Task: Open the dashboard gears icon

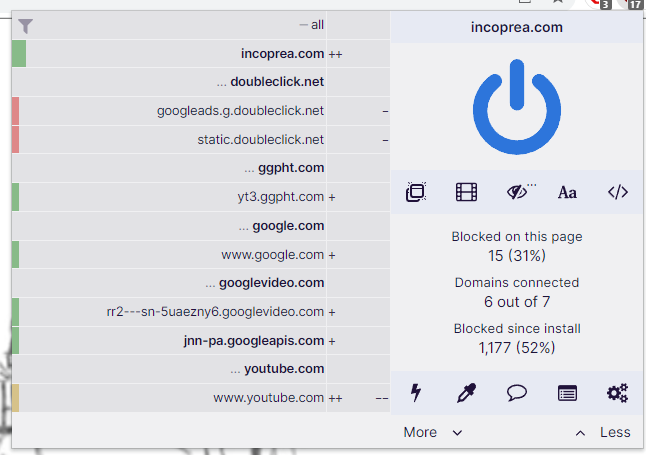Action: click(618, 393)
